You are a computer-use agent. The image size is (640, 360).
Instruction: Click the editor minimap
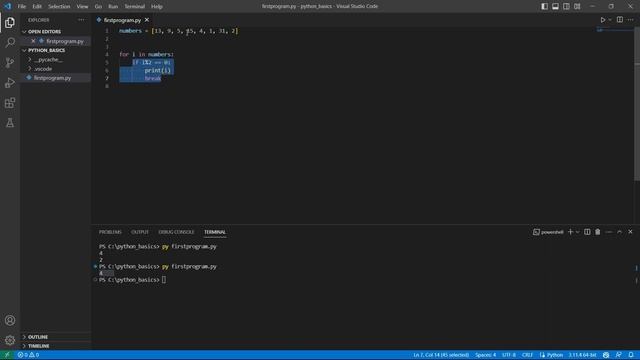click(x=615, y=30)
